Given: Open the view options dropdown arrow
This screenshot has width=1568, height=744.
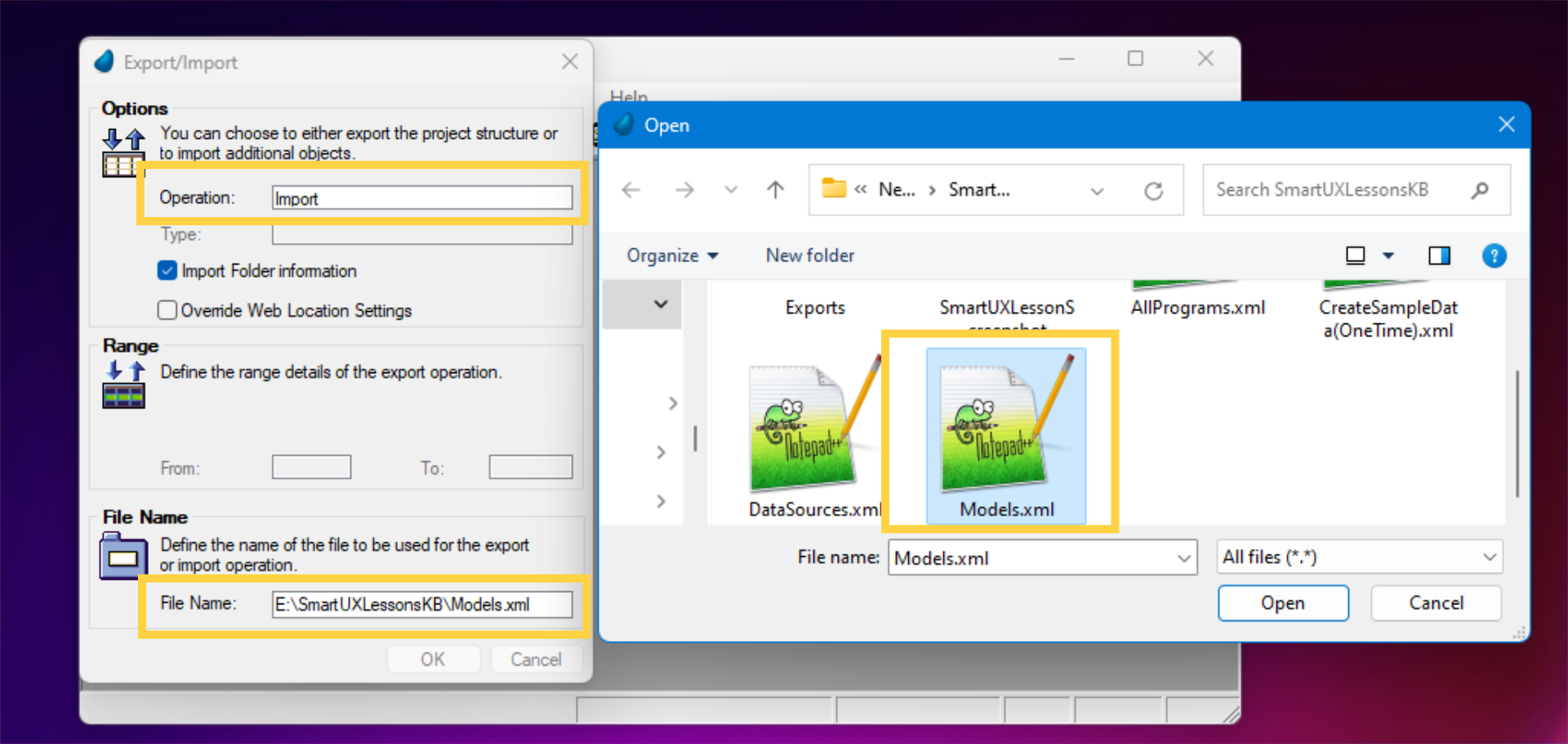Looking at the screenshot, I should pos(1388,256).
